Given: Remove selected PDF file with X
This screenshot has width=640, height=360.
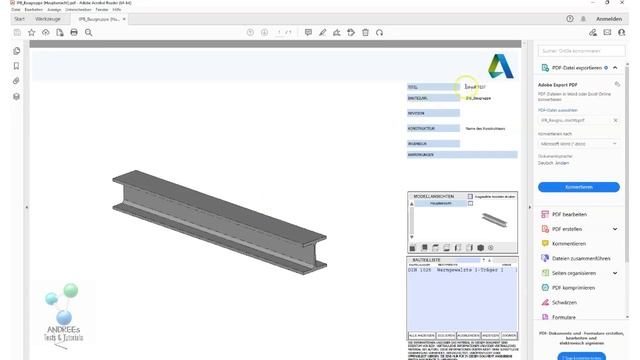Looking at the screenshot, I should [x=615, y=120].
